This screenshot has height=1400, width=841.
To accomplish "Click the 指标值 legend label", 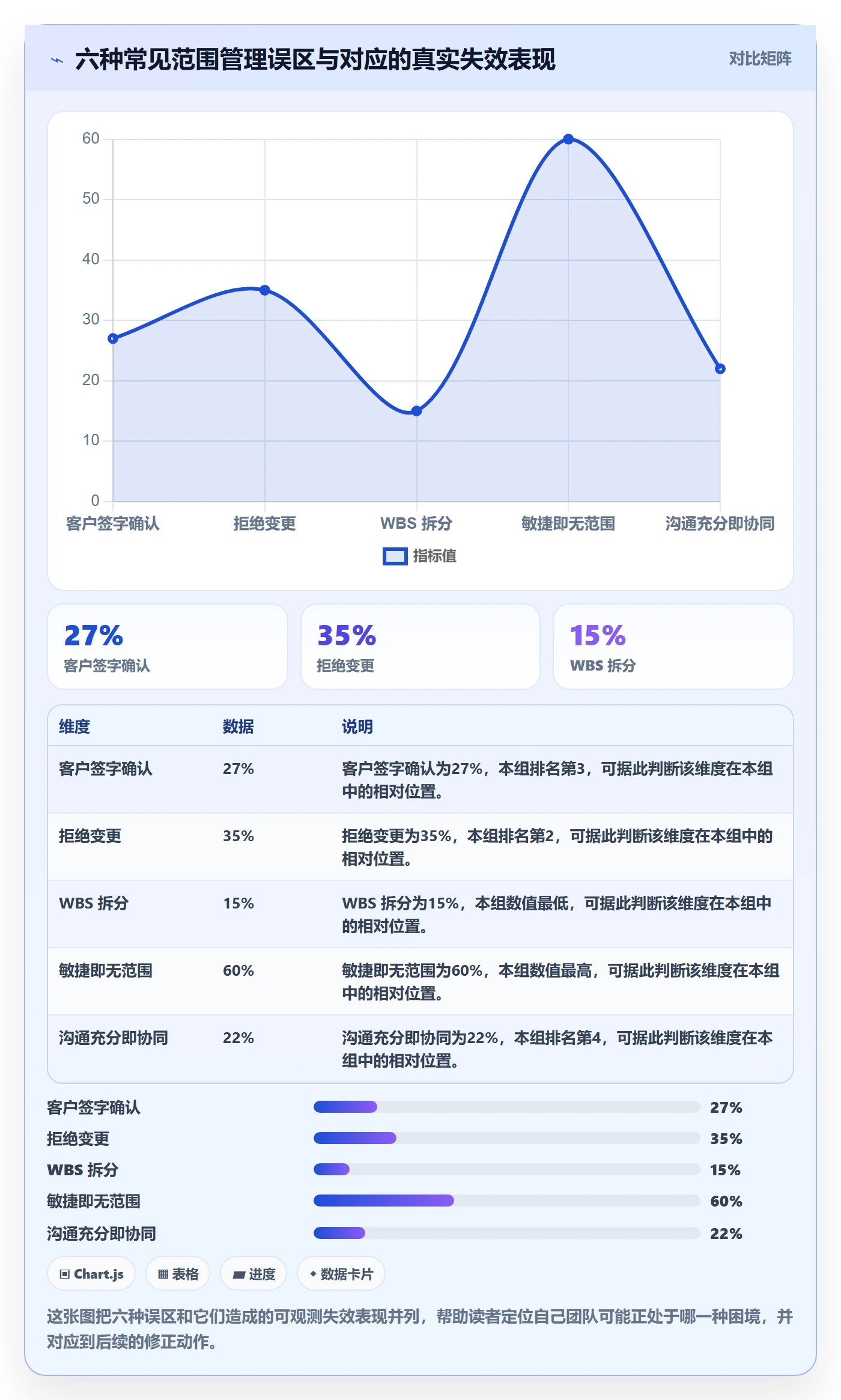I will click(435, 556).
